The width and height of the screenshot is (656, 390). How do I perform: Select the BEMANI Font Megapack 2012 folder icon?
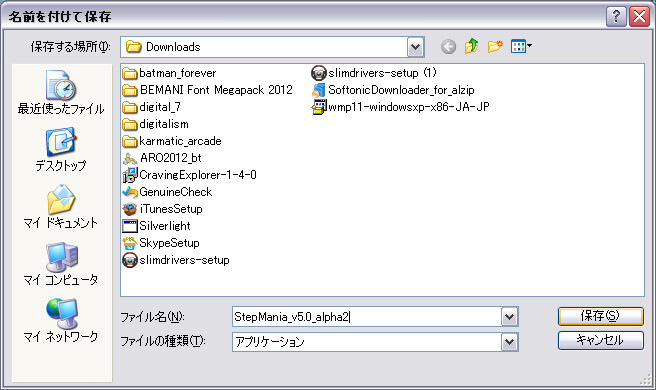(130, 90)
